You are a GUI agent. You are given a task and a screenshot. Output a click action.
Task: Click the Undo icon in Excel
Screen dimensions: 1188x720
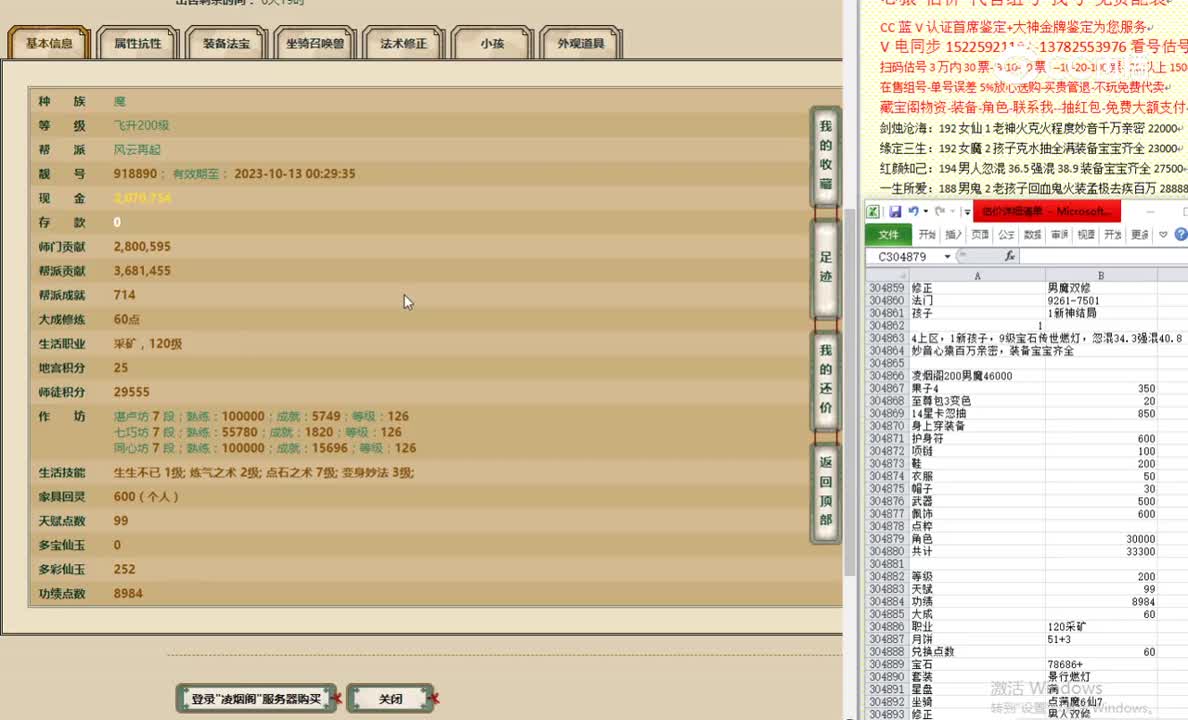pos(913,212)
